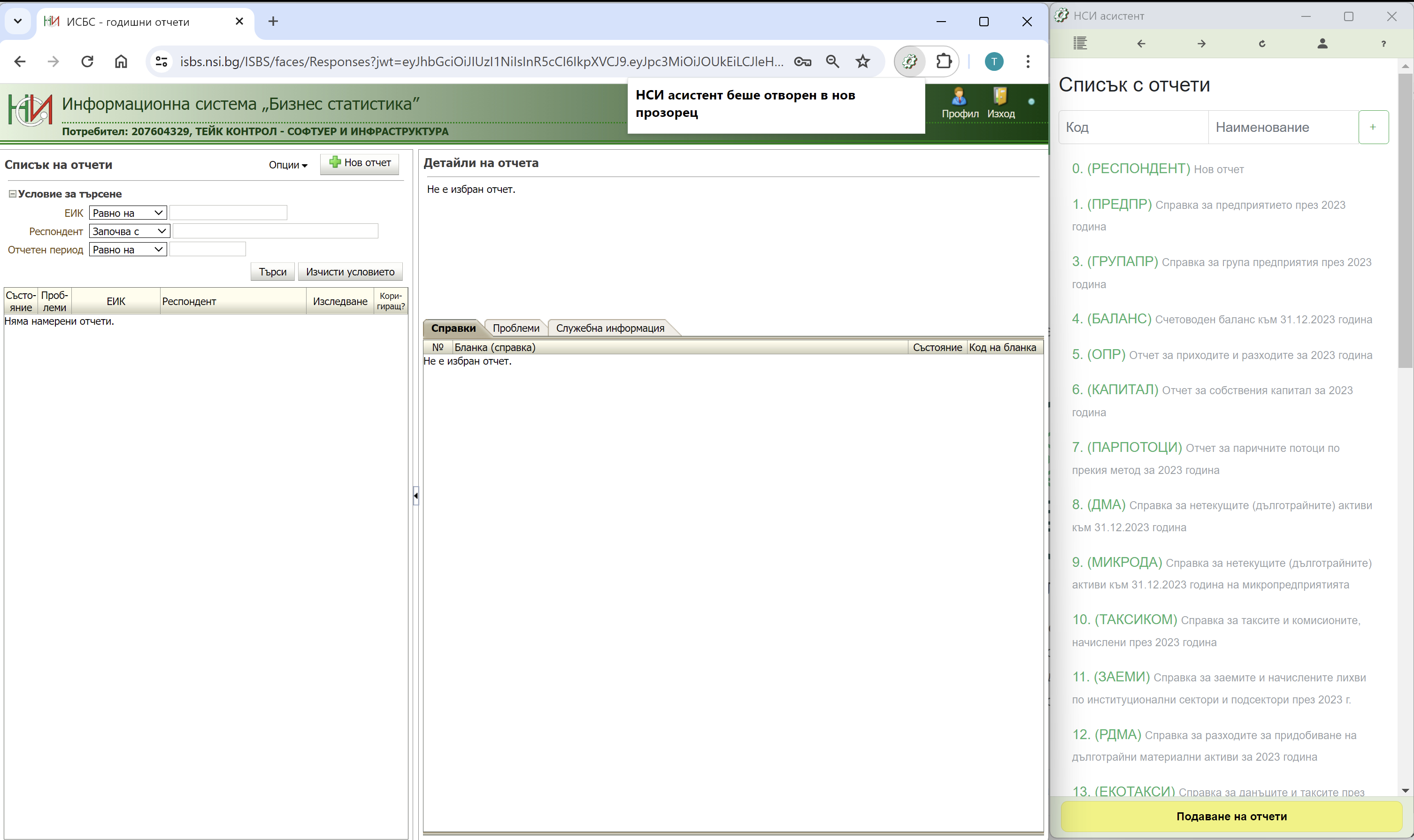Go forward in НСИ асистент window
Screen dimensions: 1414x840
click(x=1201, y=44)
